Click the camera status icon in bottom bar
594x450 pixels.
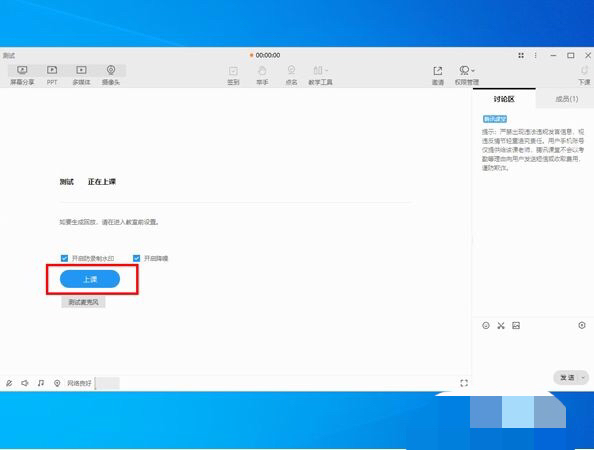click(57, 383)
